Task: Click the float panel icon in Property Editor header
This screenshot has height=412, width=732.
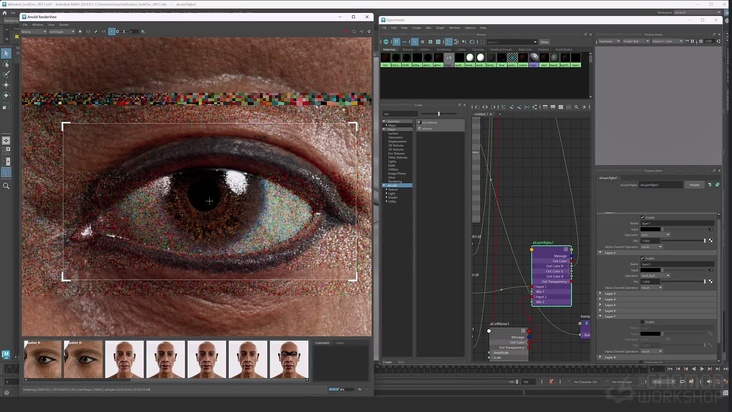Action: (x=714, y=171)
